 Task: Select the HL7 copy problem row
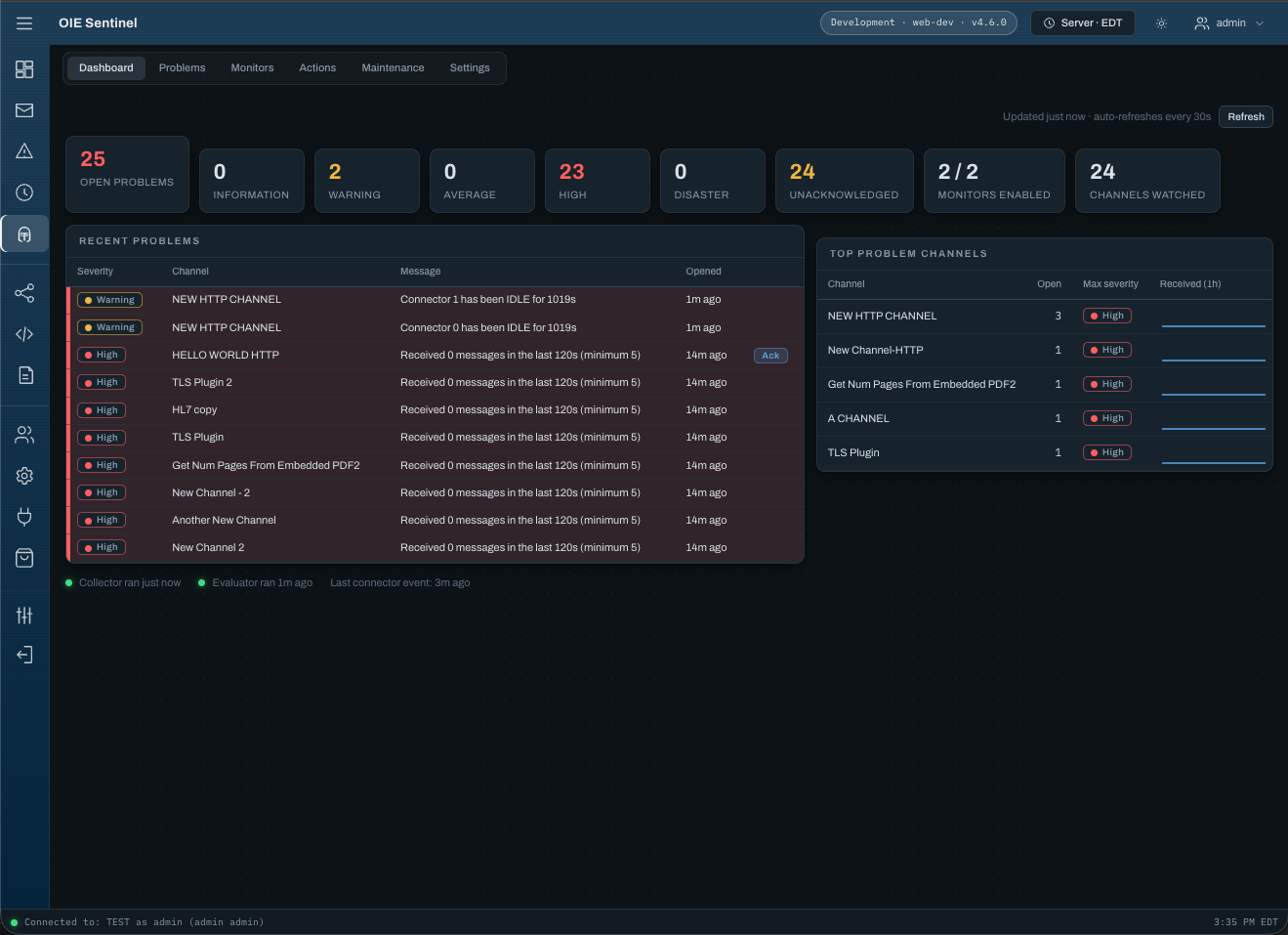coord(436,410)
